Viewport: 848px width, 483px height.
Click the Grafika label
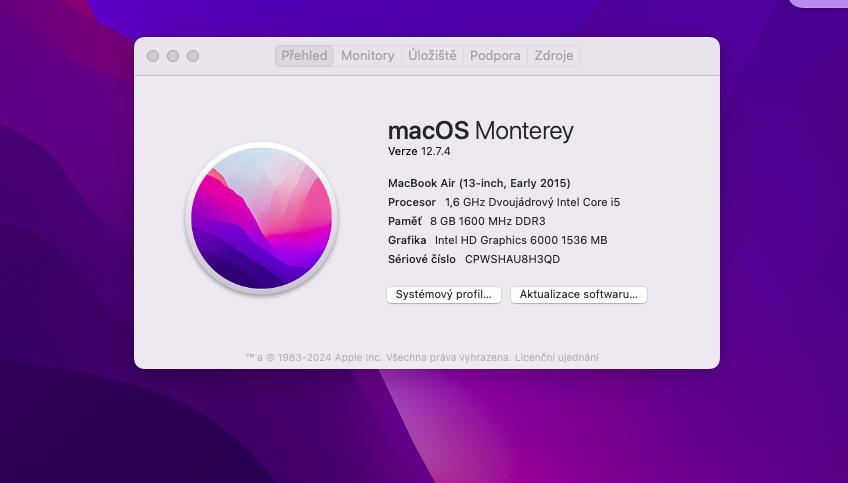click(407, 240)
